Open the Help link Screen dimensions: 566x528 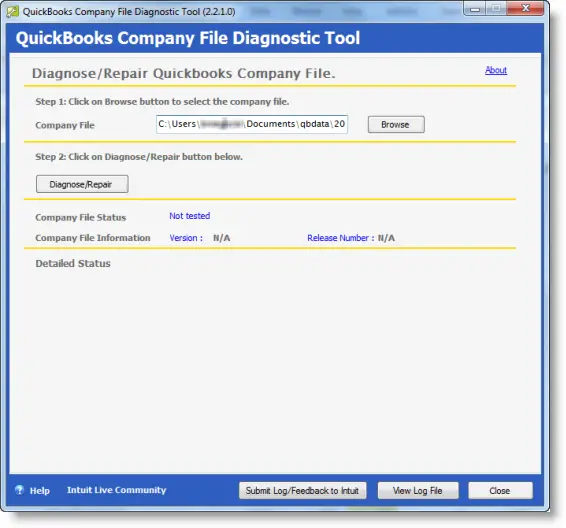coord(40,490)
